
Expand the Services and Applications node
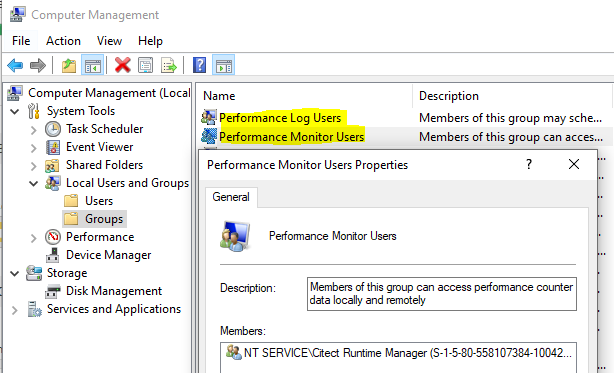tap(15, 310)
